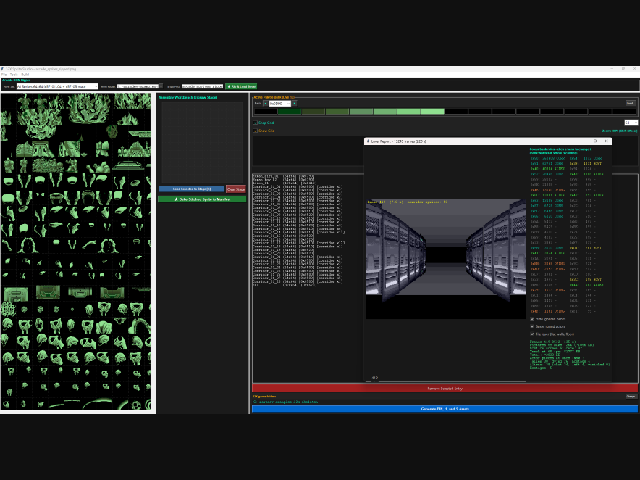Viewport: 640px width, 480px height.
Task: Toggle first checkbox under preview register table
Action: point(532,319)
